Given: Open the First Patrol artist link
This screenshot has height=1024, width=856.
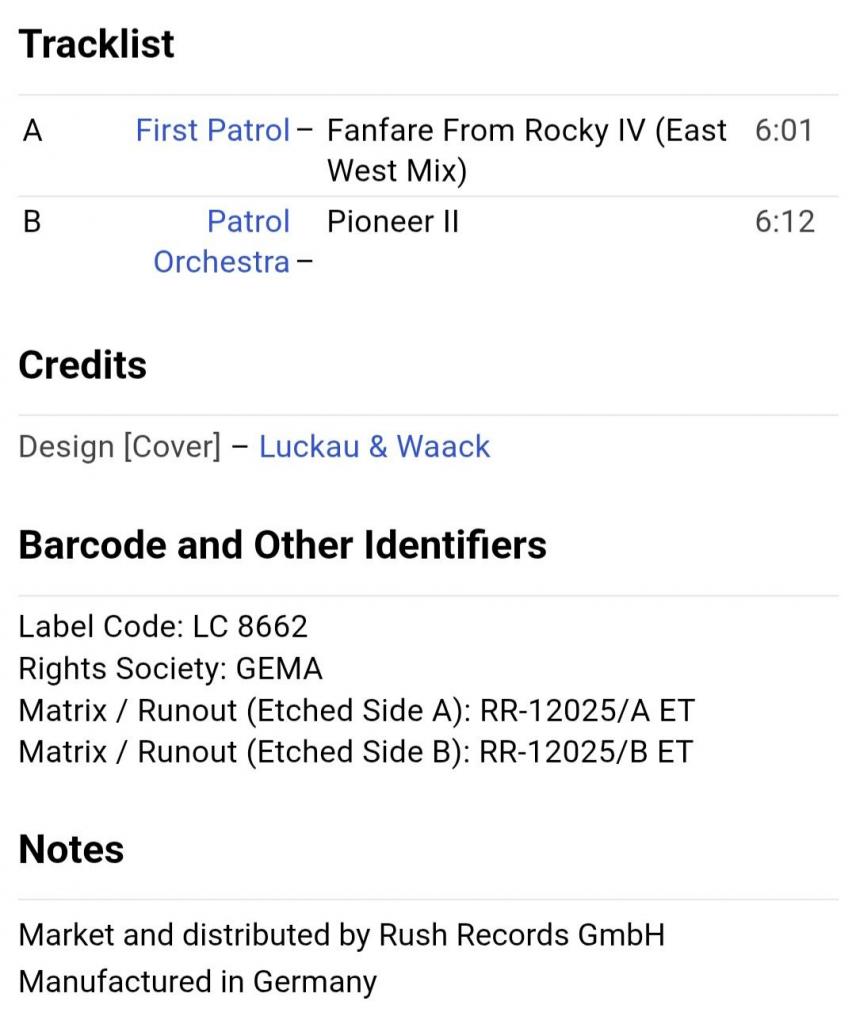Looking at the screenshot, I should point(212,130).
